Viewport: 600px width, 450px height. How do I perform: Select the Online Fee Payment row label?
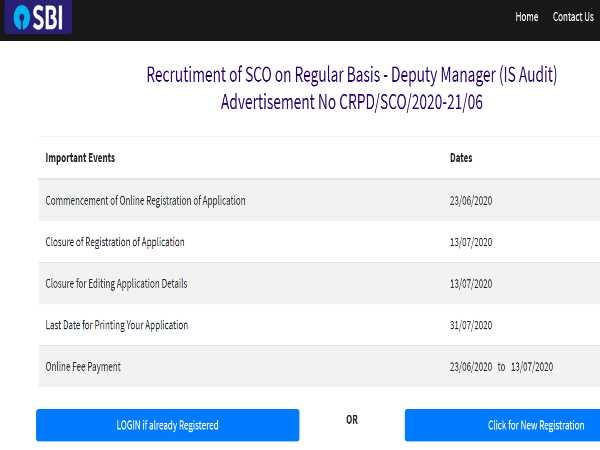click(x=83, y=367)
